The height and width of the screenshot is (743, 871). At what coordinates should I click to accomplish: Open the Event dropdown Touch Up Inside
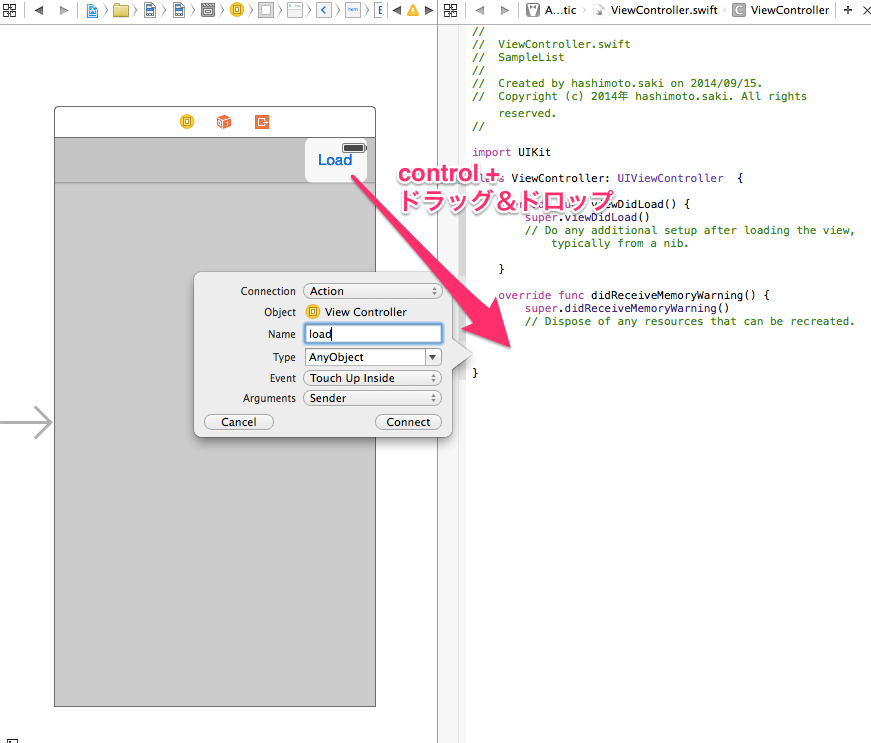[372, 377]
